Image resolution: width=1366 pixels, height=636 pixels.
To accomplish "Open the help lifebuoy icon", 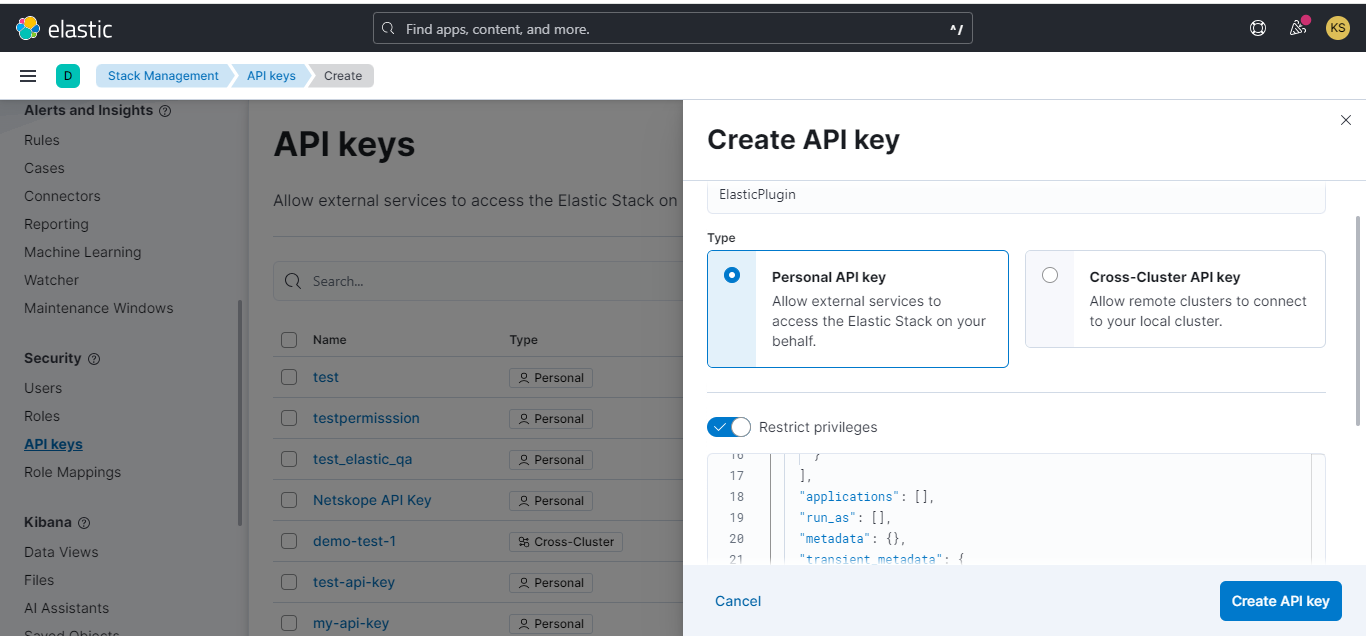I will (x=1258, y=28).
